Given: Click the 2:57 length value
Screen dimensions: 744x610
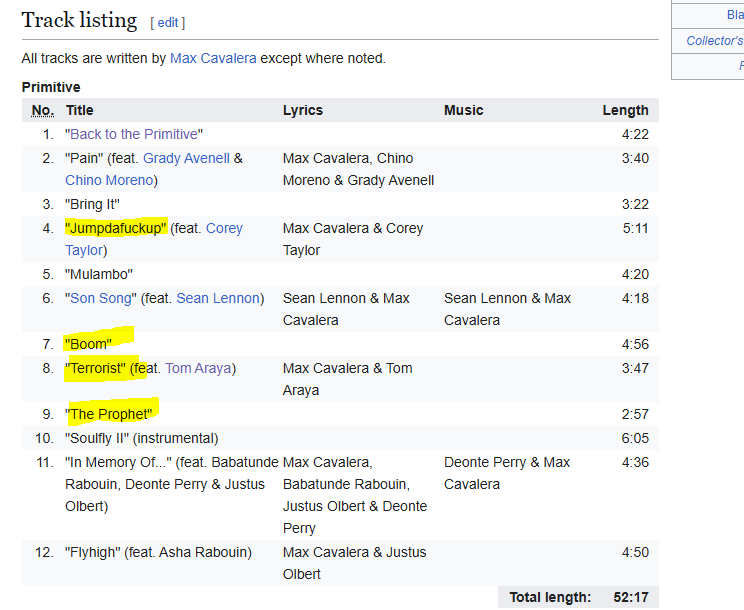Looking at the screenshot, I should point(635,415).
